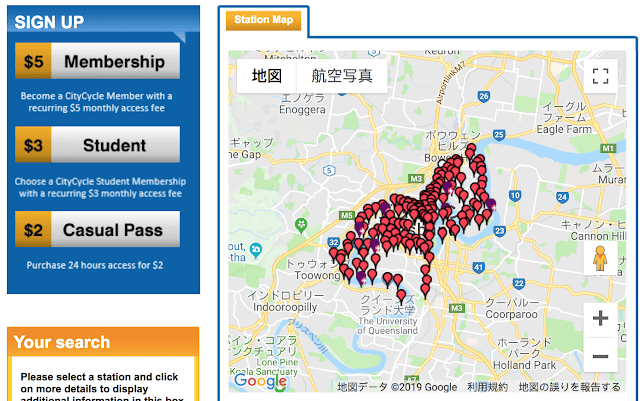Viewport: 640px width, 401px height.
Task: Click route 10 highway shield
Action: click(x=515, y=196)
